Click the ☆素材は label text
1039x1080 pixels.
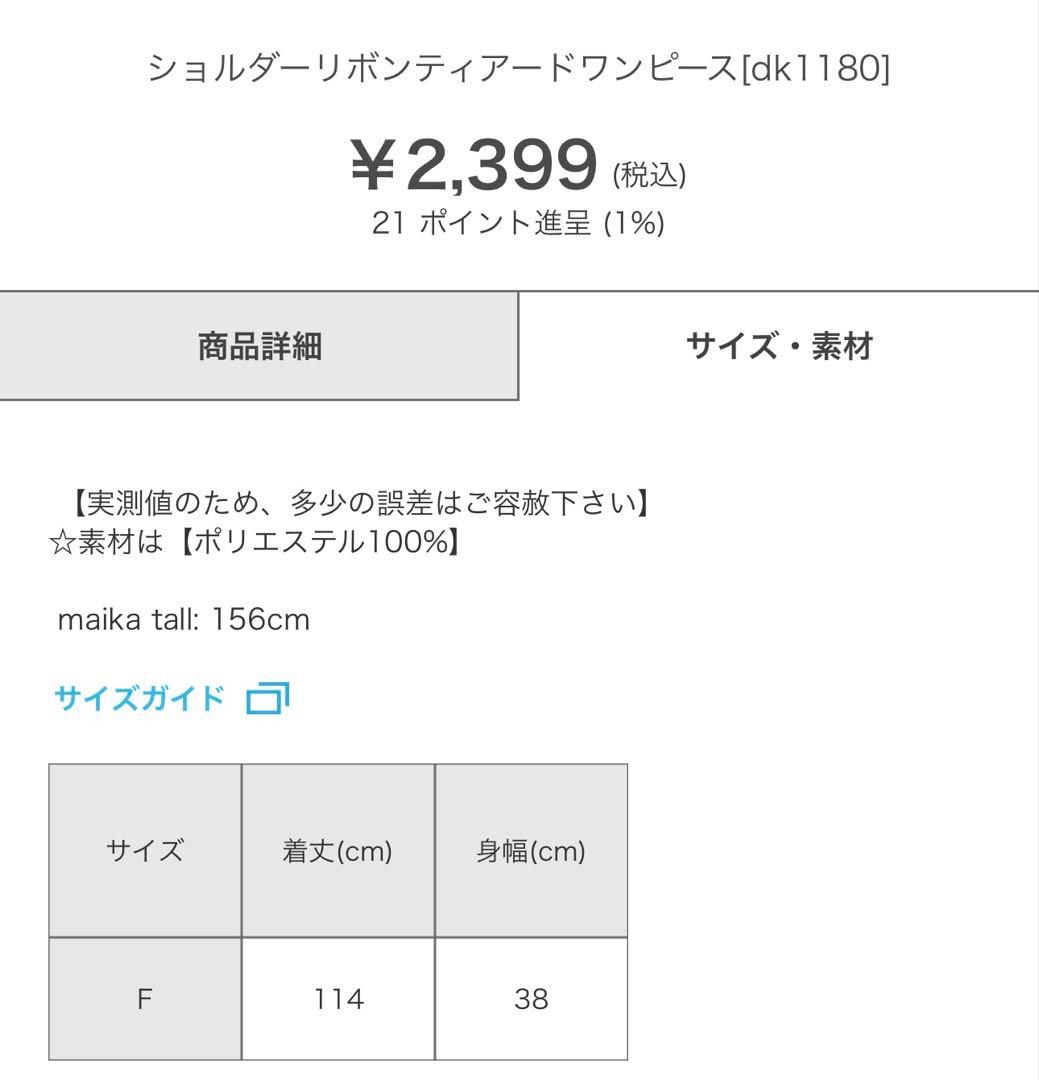click(x=107, y=542)
